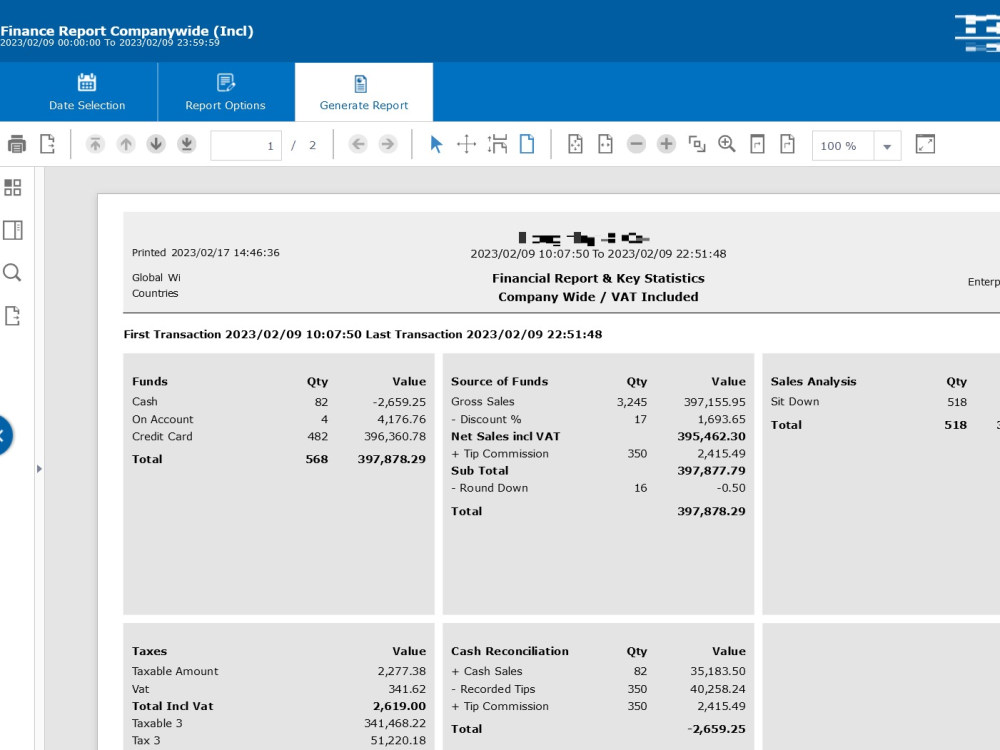The height and width of the screenshot is (750, 1000).
Task: Click the Tip Commission value in Source of Funds
Action: click(721, 454)
